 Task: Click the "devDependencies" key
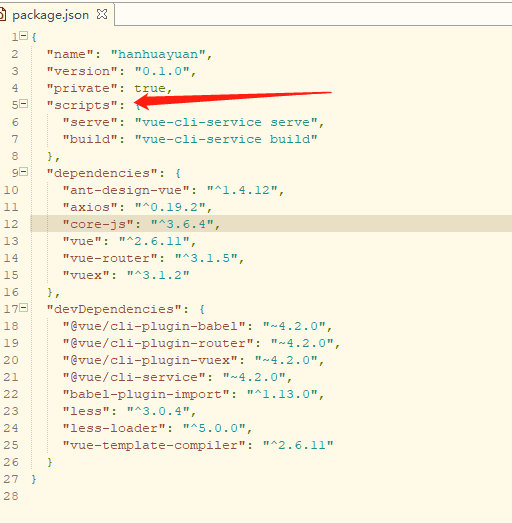[x=114, y=309]
